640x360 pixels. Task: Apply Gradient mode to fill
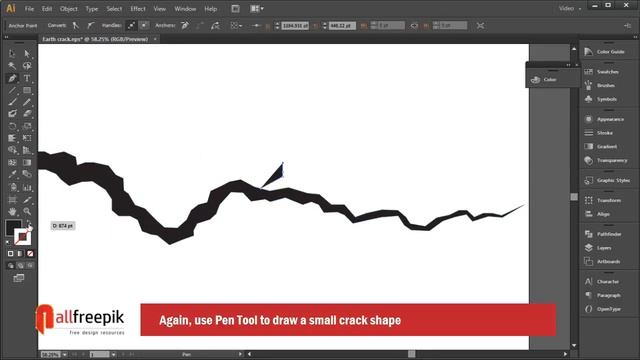click(20, 254)
